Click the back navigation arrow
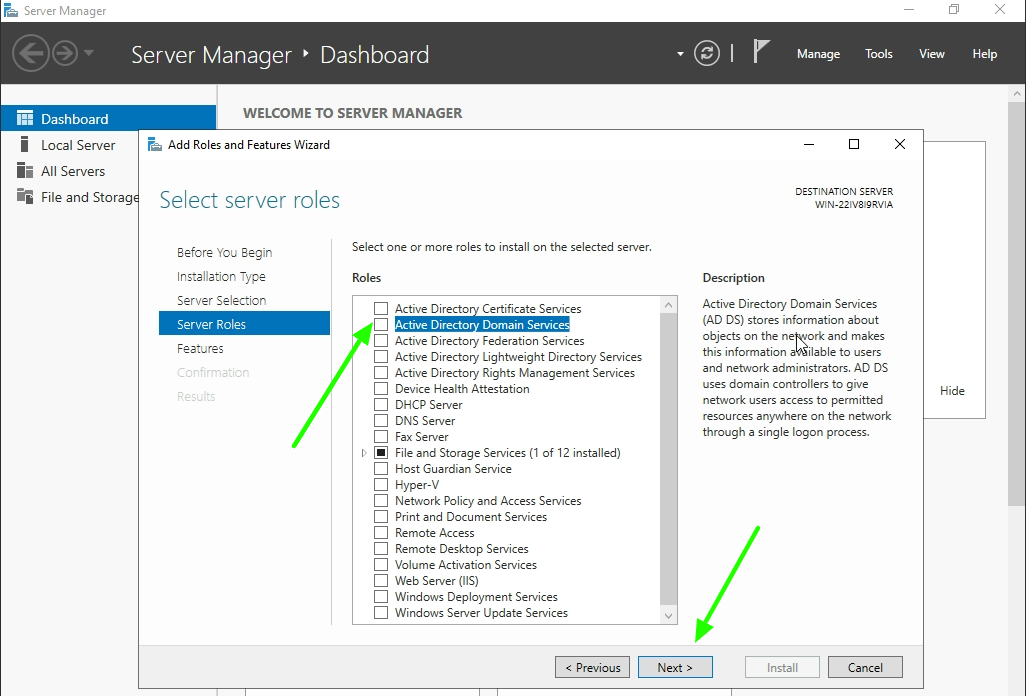The height and width of the screenshot is (696, 1026). click(x=31, y=52)
